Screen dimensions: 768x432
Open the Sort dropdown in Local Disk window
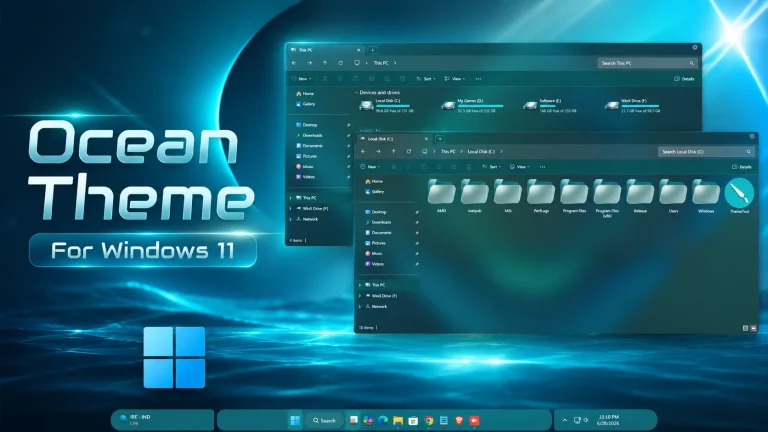[491, 167]
